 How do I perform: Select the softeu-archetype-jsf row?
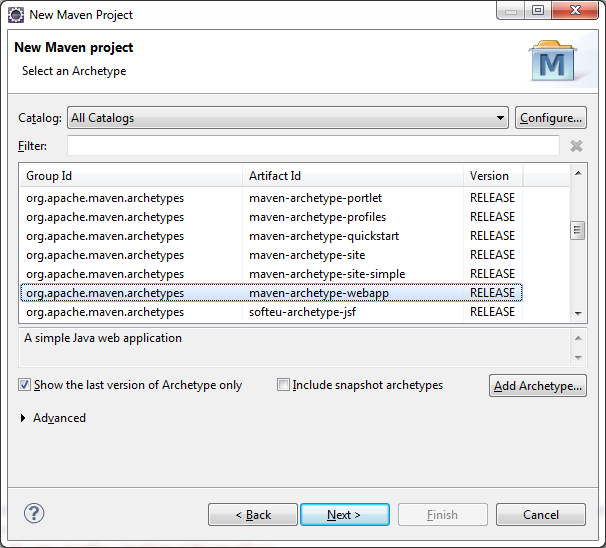click(271, 311)
